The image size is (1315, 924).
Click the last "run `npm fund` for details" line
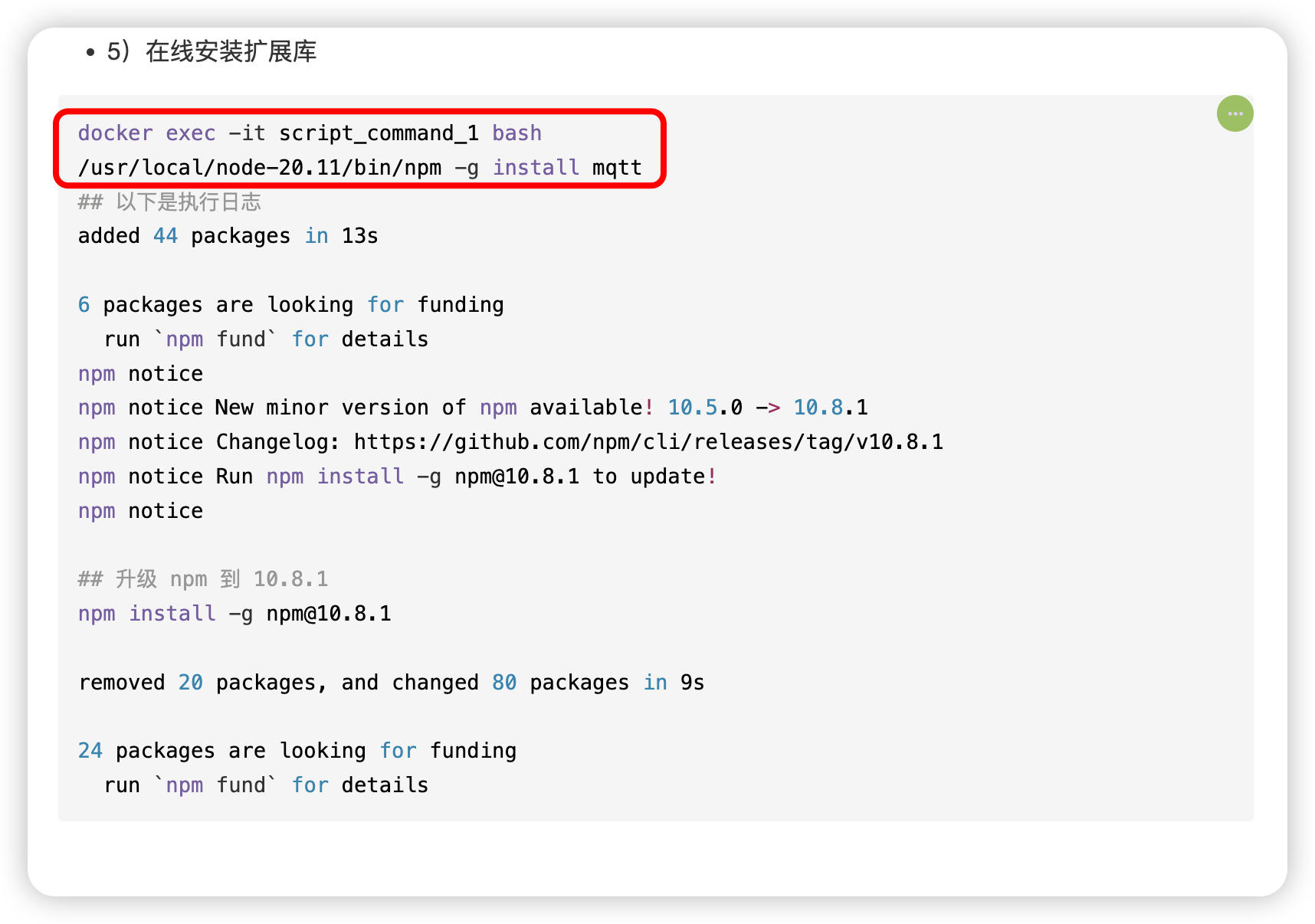(266, 785)
